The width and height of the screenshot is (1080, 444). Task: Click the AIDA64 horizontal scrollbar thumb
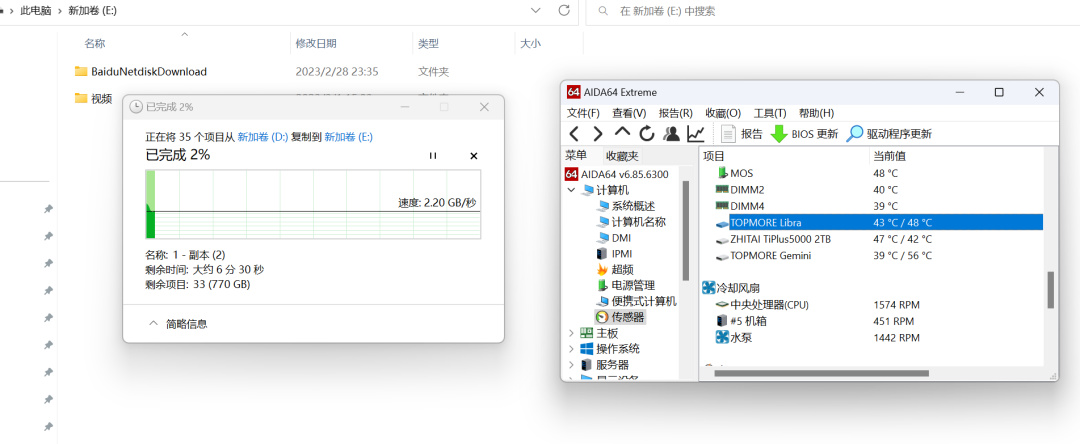pyautogui.click(x=822, y=373)
